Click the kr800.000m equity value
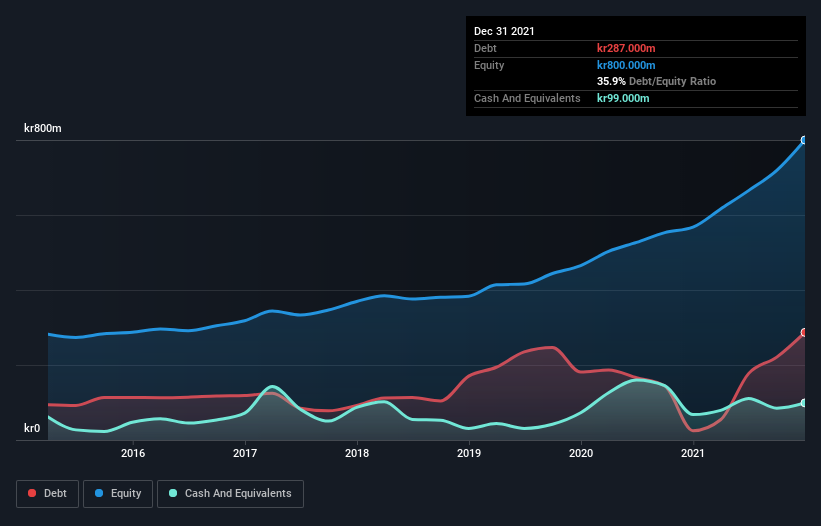Screen dimensions: 821x526 (x=626, y=65)
